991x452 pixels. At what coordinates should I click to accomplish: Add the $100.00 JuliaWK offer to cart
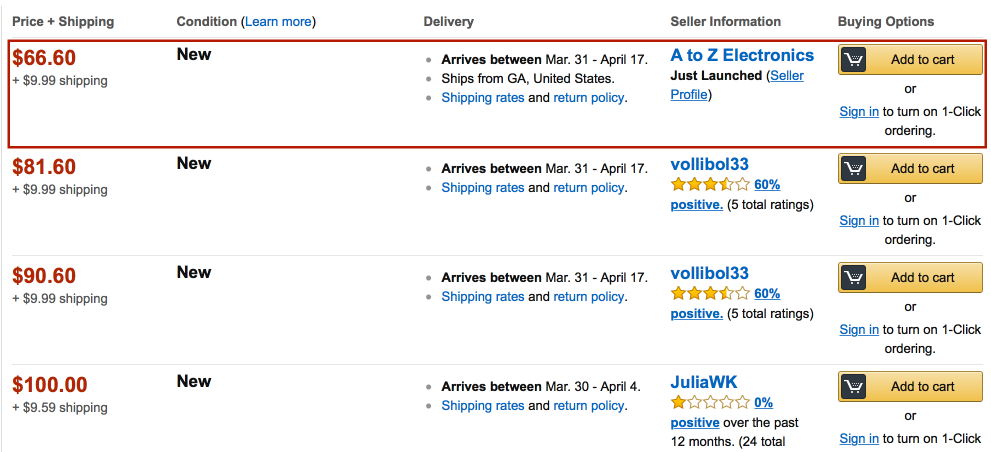point(910,386)
